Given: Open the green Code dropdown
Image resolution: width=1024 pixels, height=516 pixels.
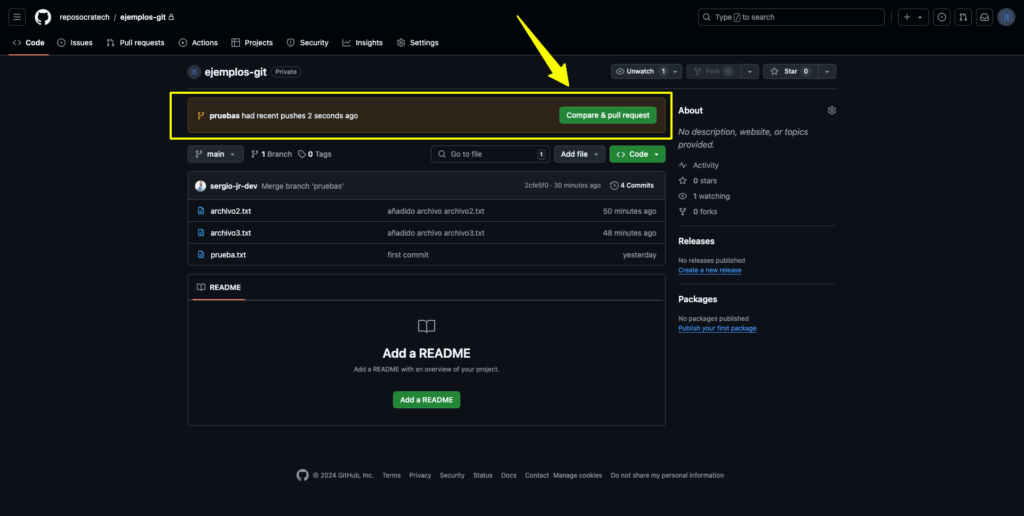Looking at the screenshot, I should pyautogui.click(x=637, y=154).
